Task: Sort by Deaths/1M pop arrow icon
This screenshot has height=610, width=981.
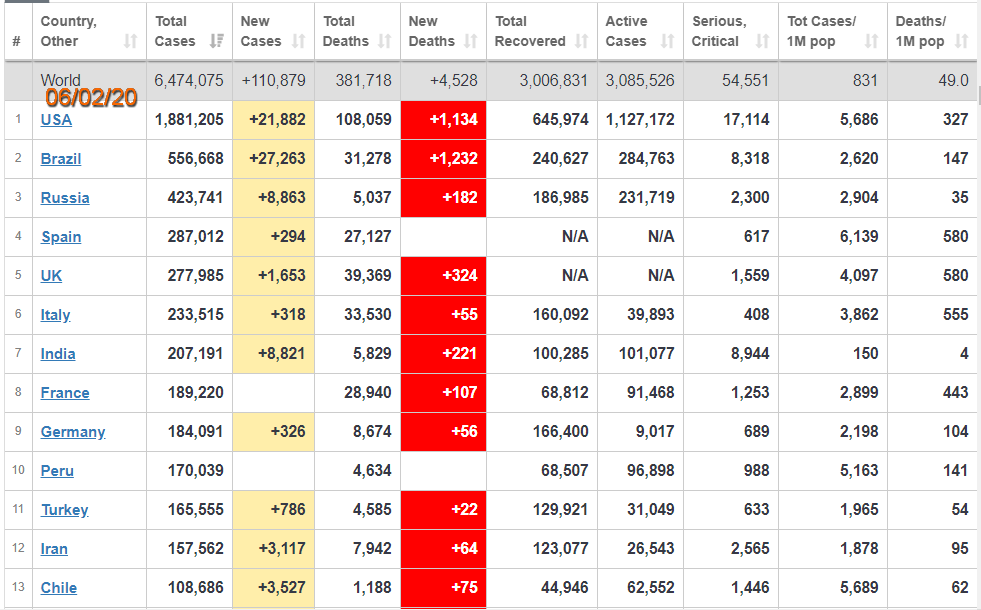Action: pos(961,42)
